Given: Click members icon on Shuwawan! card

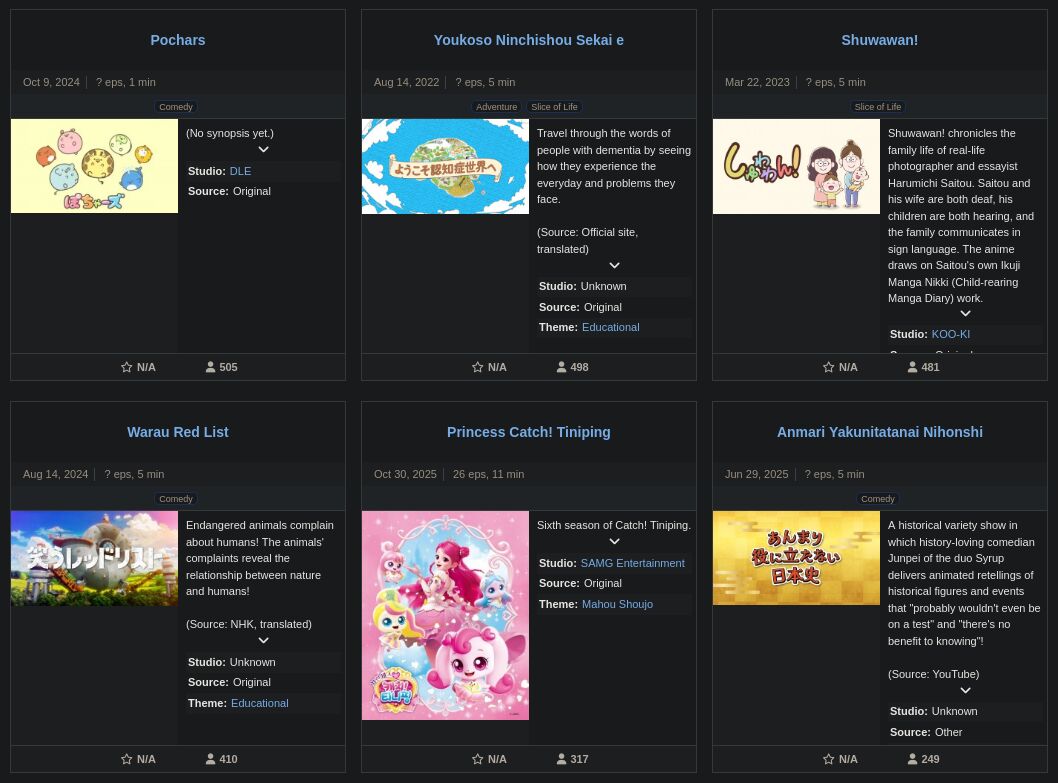Looking at the screenshot, I should pos(913,367).
